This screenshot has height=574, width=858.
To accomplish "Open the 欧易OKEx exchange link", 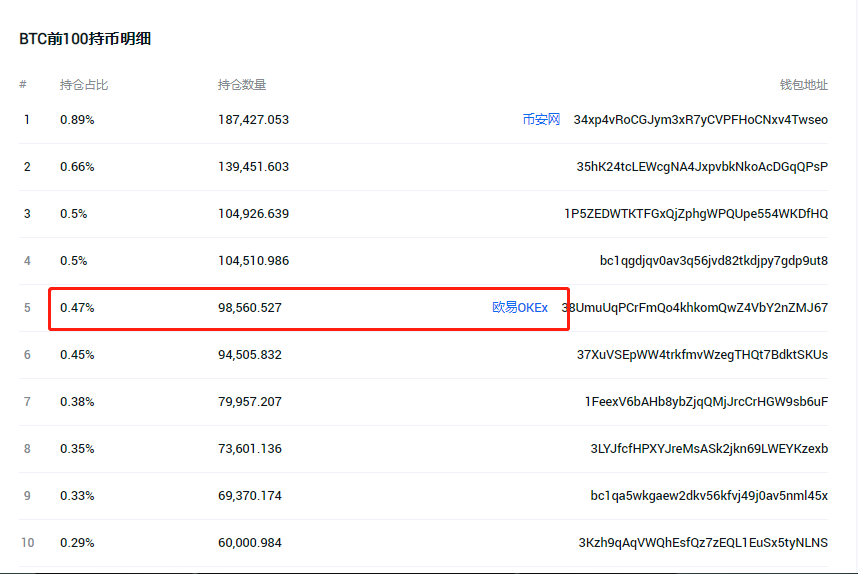I will coord(520,308).
